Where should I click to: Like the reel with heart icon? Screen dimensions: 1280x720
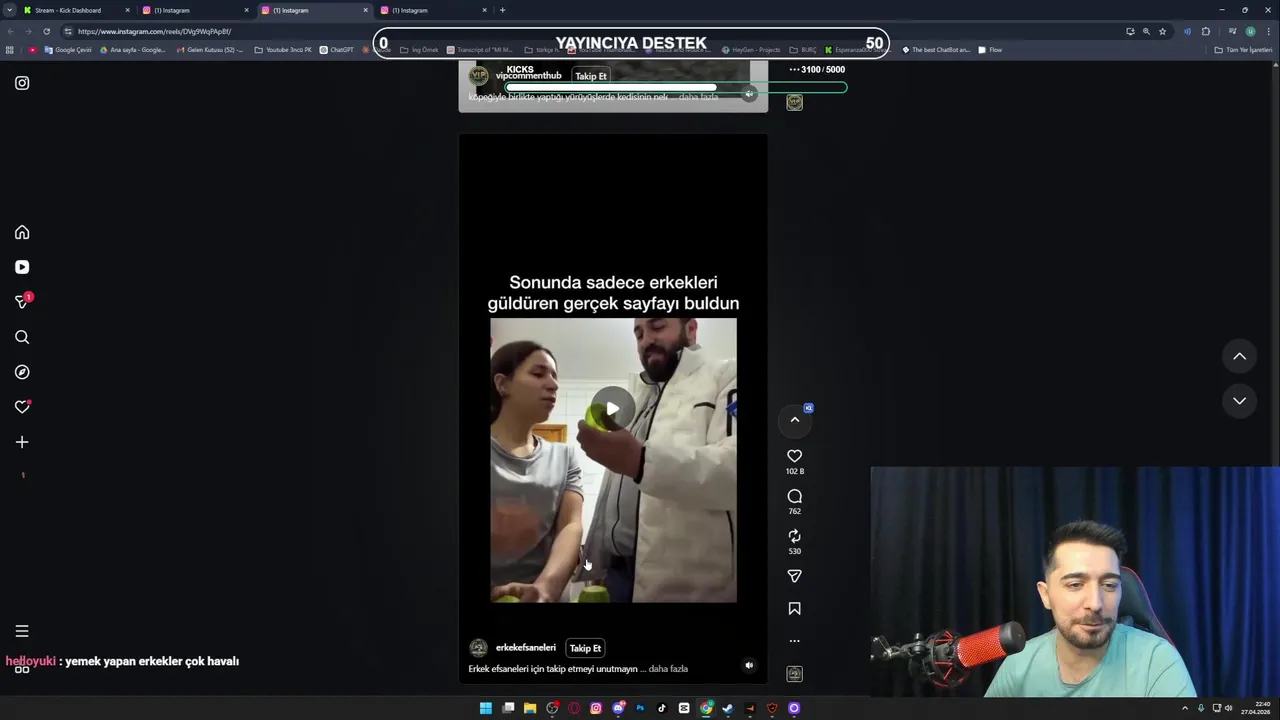pos(795,456)
